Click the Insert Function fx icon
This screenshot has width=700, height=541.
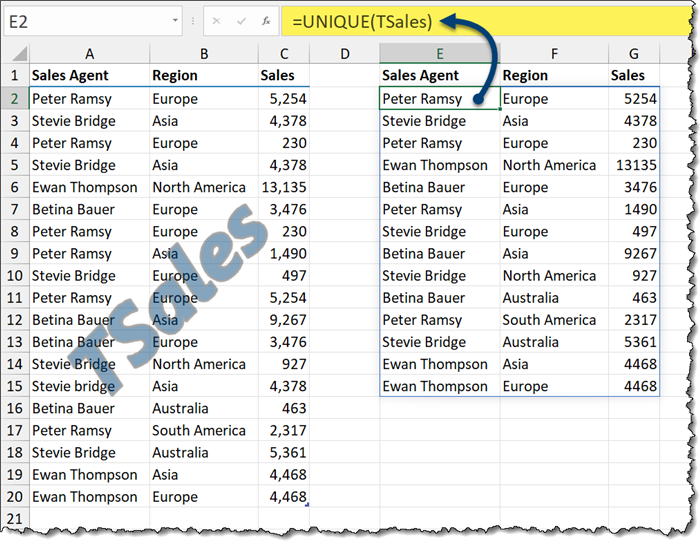[264, 21]
